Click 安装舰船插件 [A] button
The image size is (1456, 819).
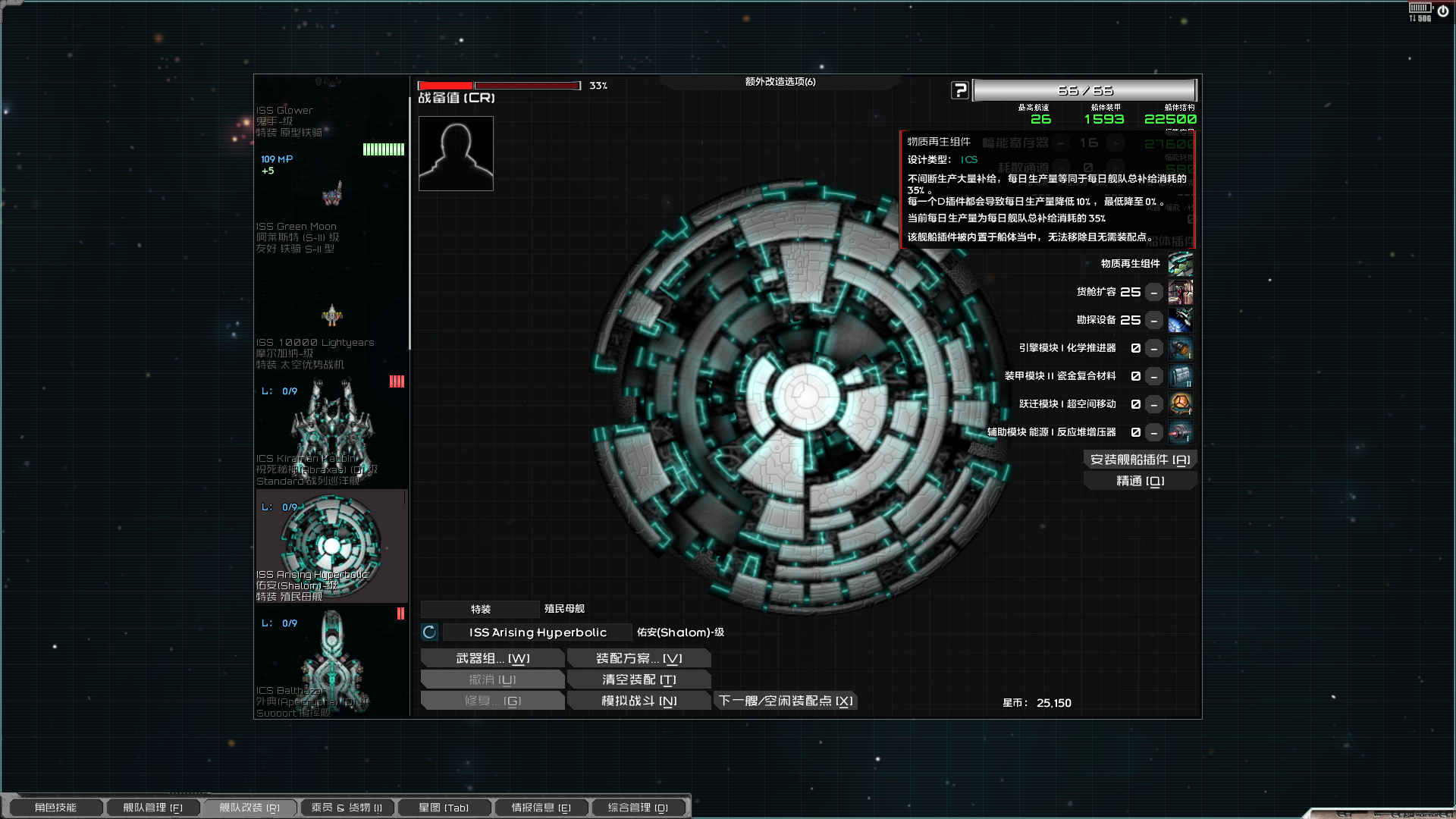tap(1139, 460)
